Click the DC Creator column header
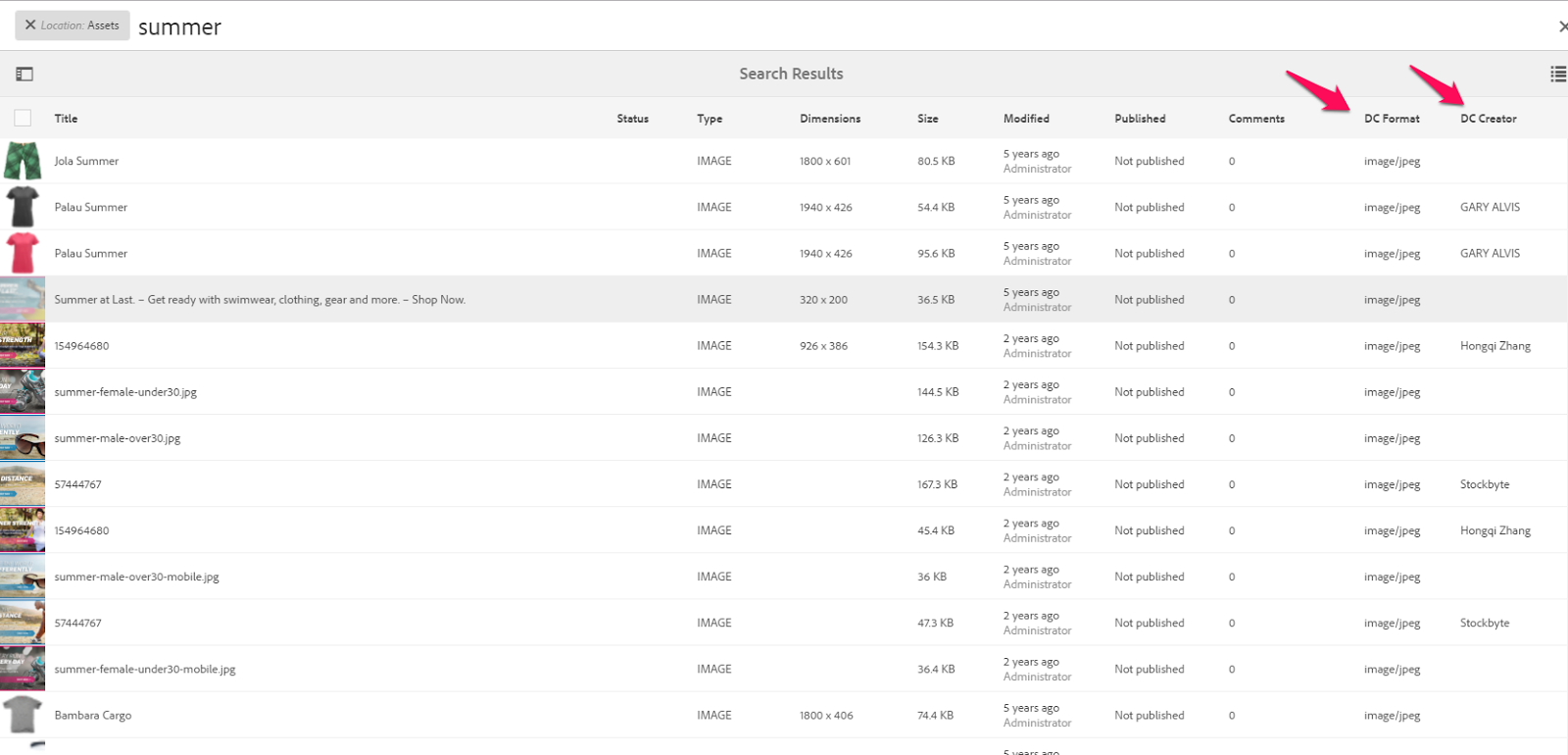The width and height of the screenshot is (1568, 755). 1488,119
